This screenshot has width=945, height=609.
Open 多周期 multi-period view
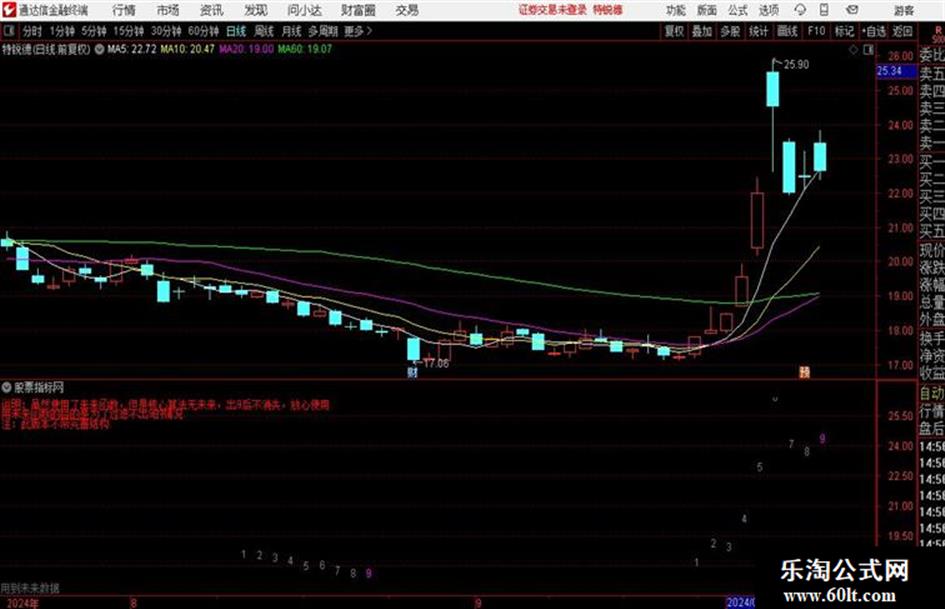coord(323,31)
